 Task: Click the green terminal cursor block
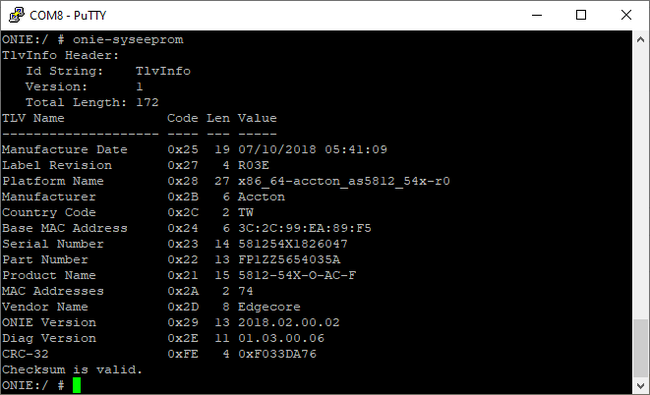(77, 385)
